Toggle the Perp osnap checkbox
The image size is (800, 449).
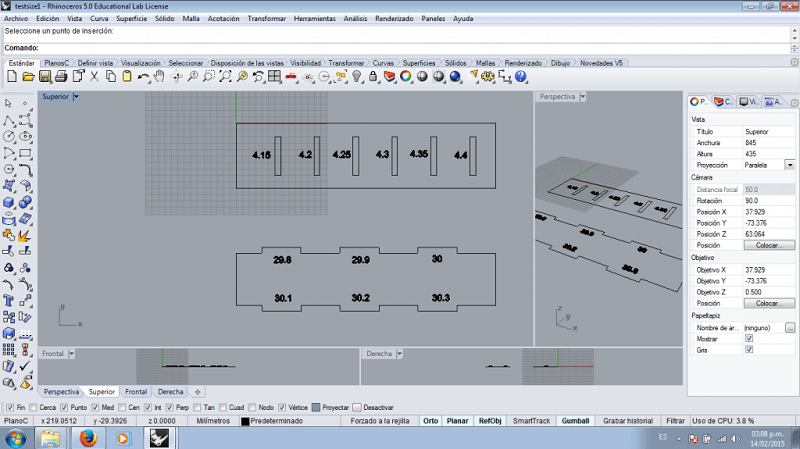[169, 407]
